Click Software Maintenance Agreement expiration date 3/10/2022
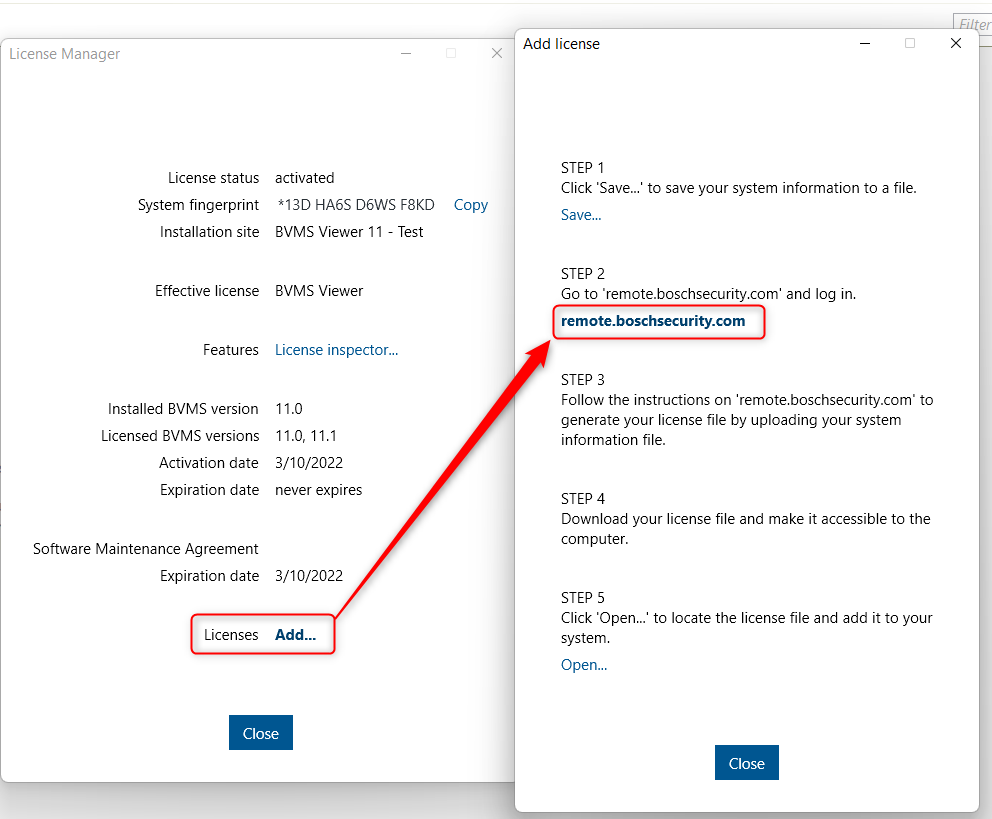992x819 pixels. [309, 576]
